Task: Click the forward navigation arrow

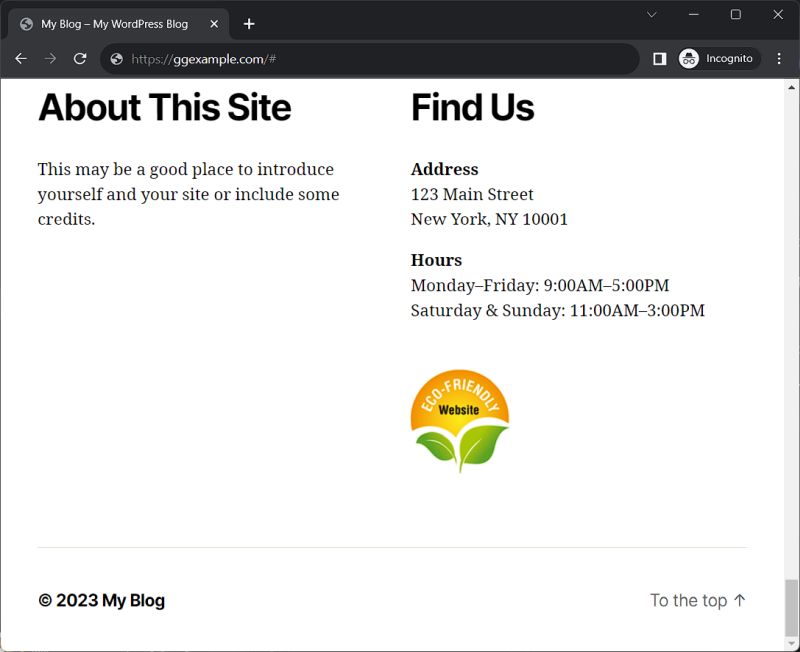Action: pos(50,59)
